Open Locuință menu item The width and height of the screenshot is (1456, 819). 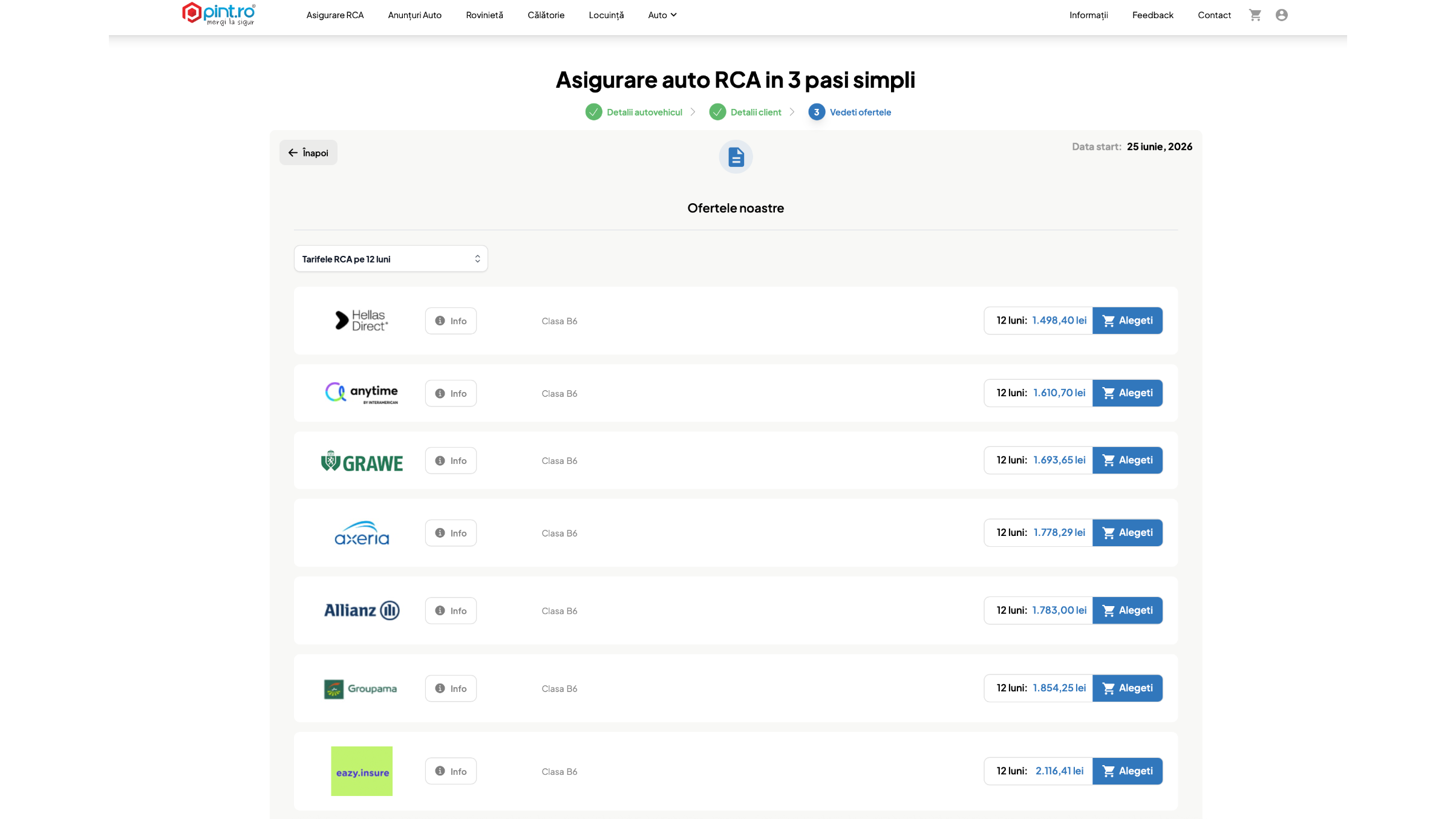tap(606, 15)
